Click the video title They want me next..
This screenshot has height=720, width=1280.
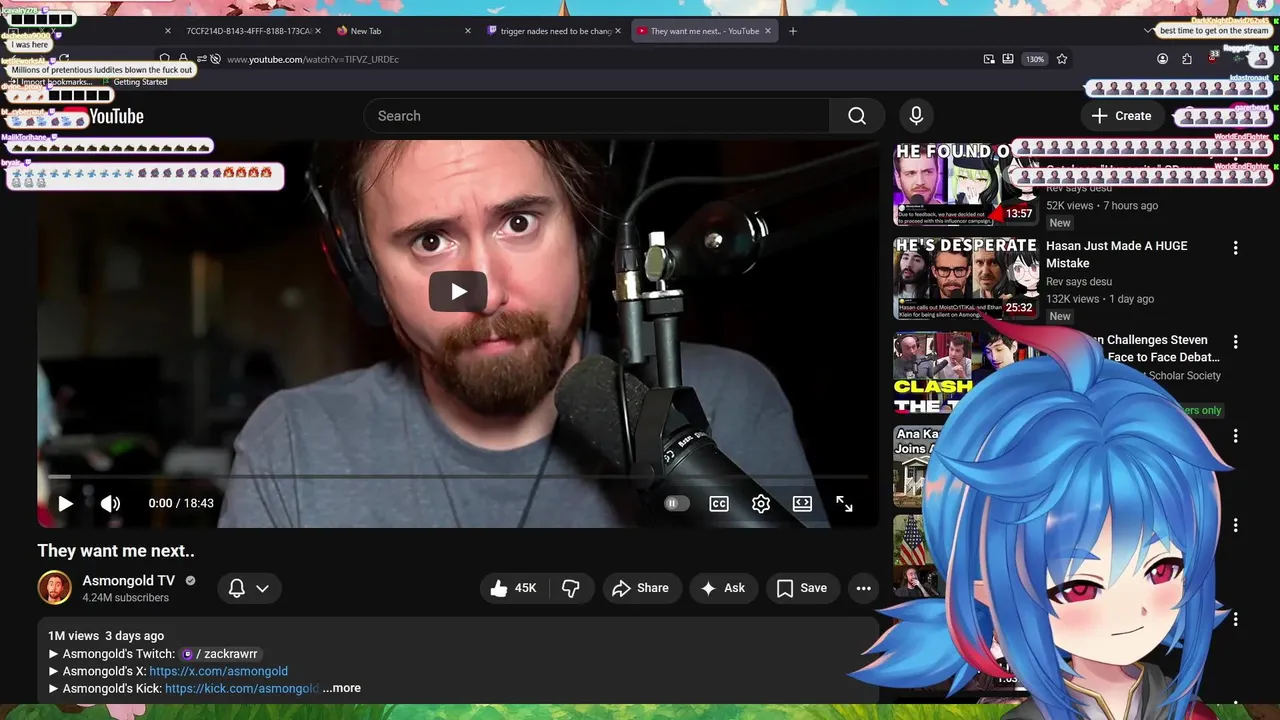[116, 551]
